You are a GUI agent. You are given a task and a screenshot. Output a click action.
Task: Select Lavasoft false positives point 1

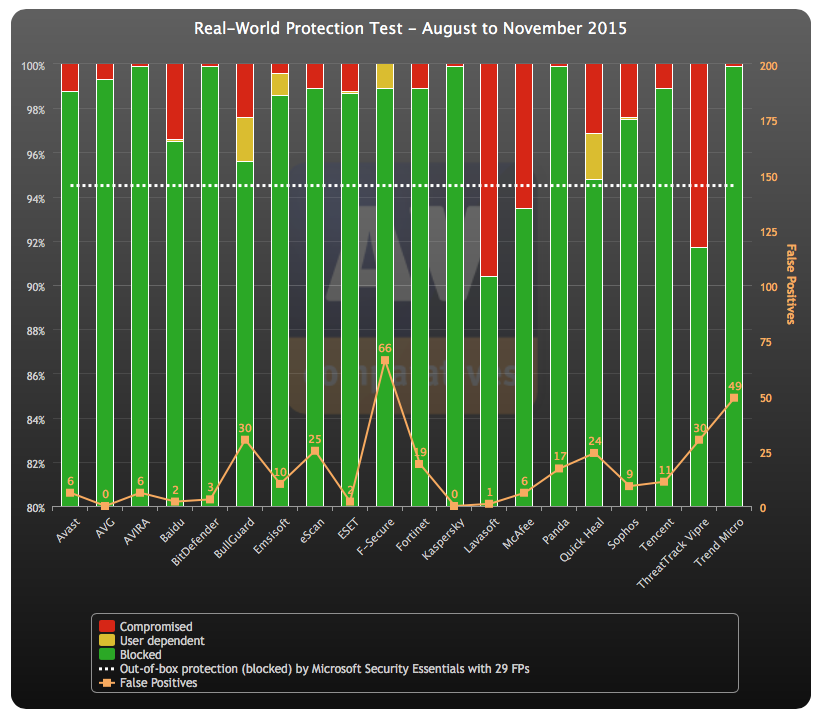point(489,504)
